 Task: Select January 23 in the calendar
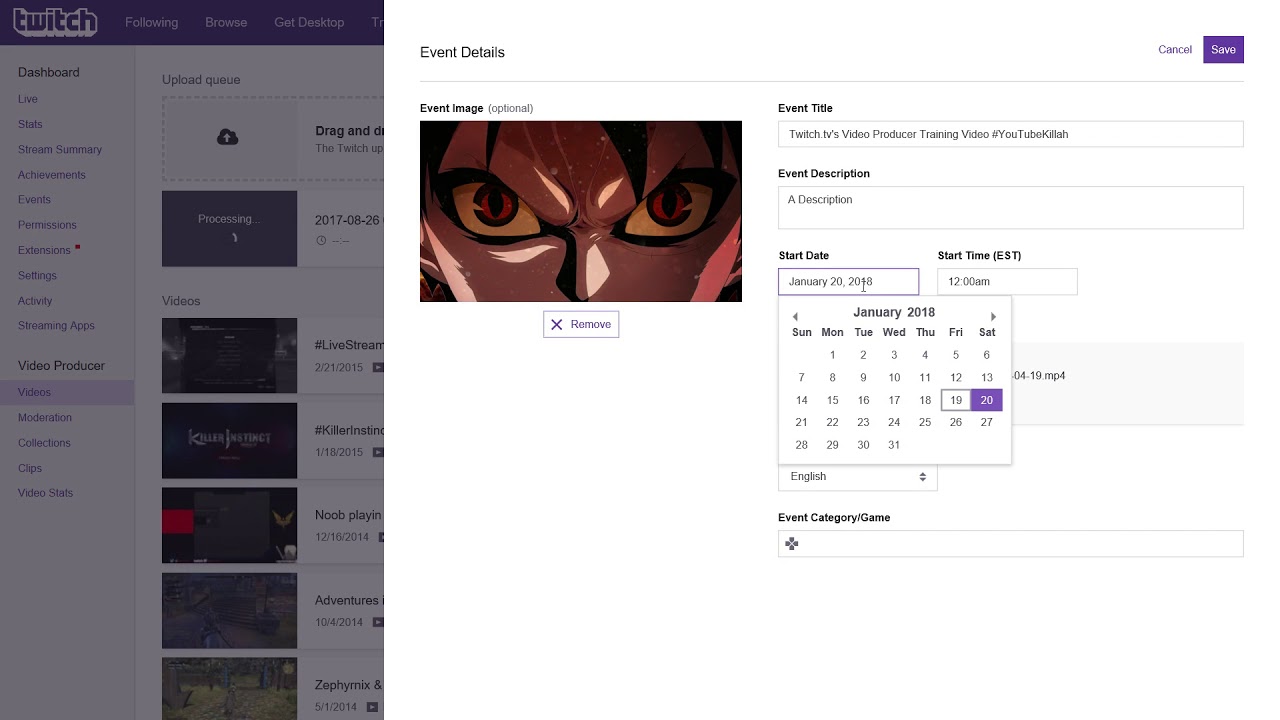click(x=863, y=422)
